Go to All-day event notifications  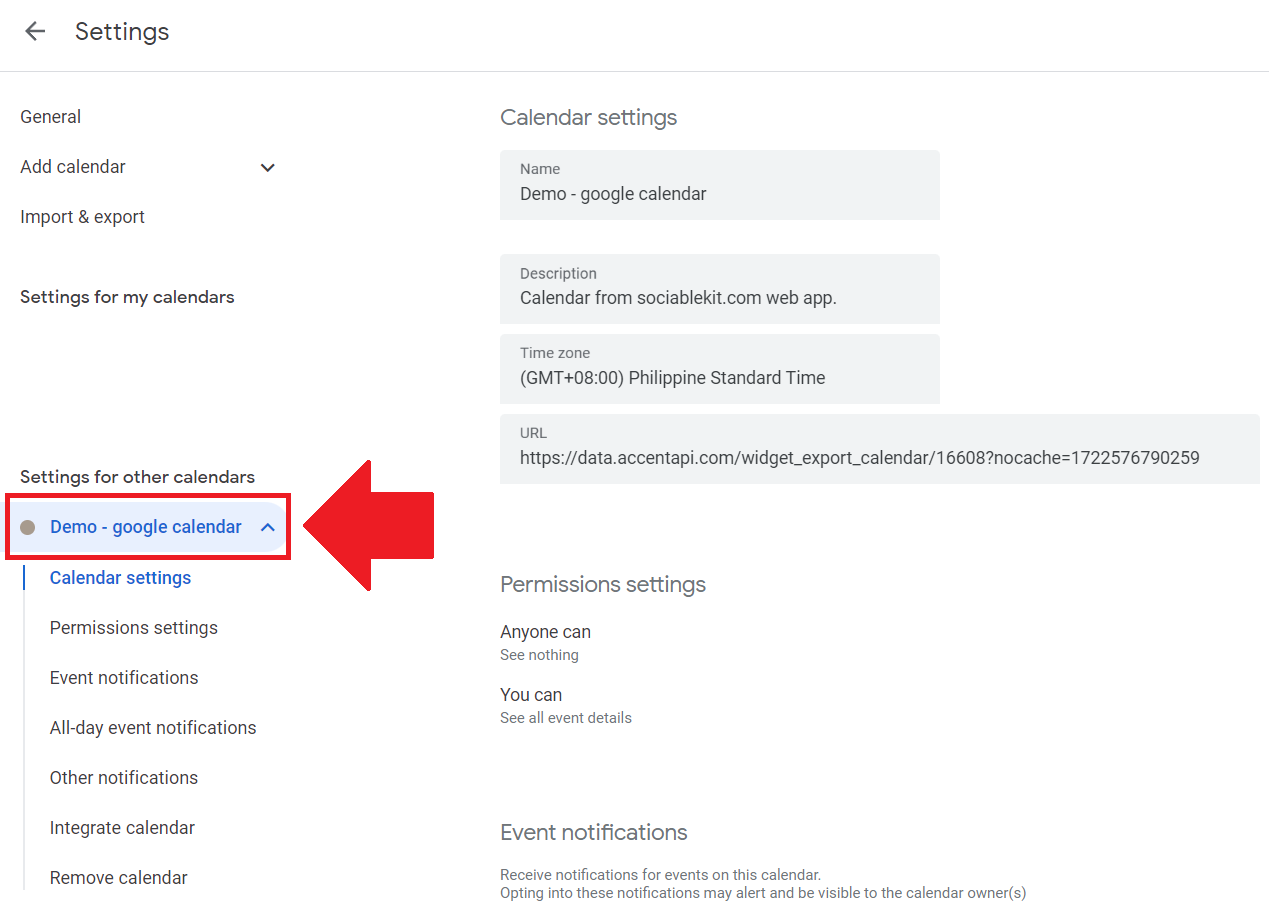coord(153,728)
